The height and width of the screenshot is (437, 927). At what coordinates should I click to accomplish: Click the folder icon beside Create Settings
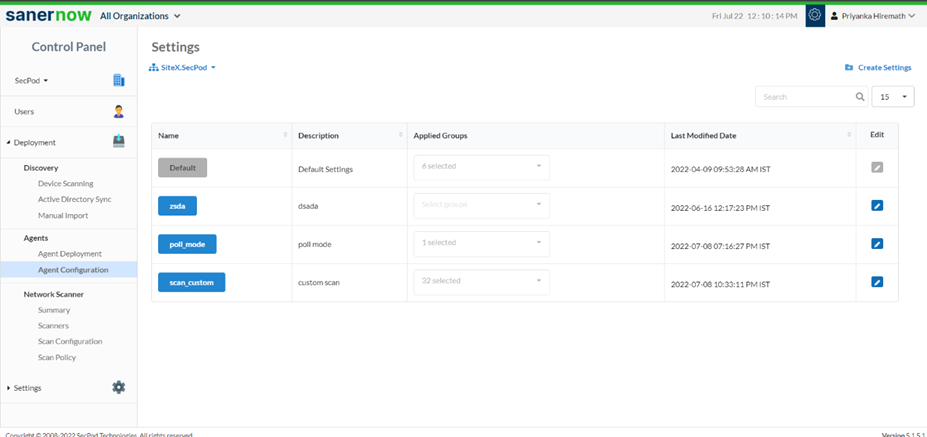click(x=849, y=67)
